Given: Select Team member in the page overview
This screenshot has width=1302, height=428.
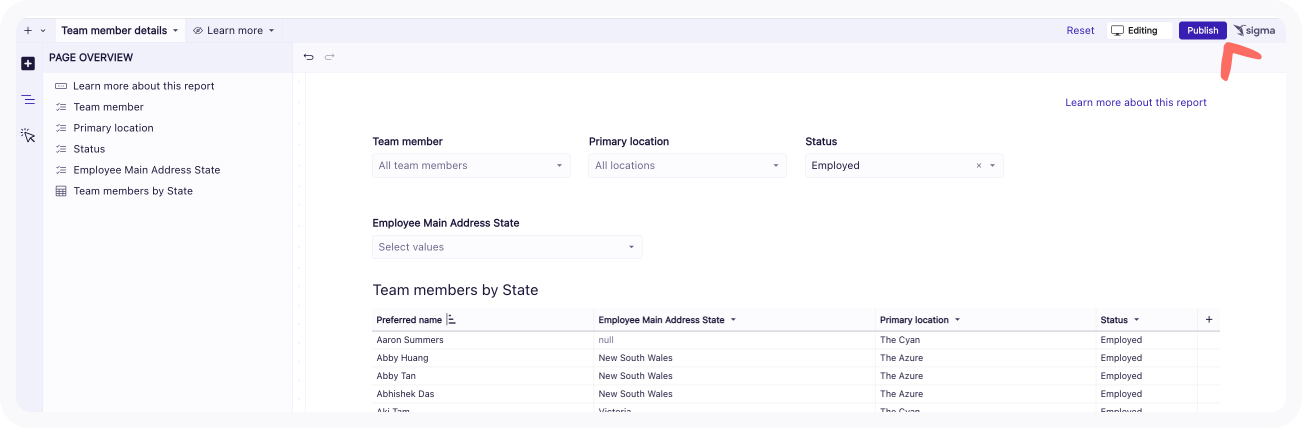Looking at the screenshot, I should pos(108,107).
